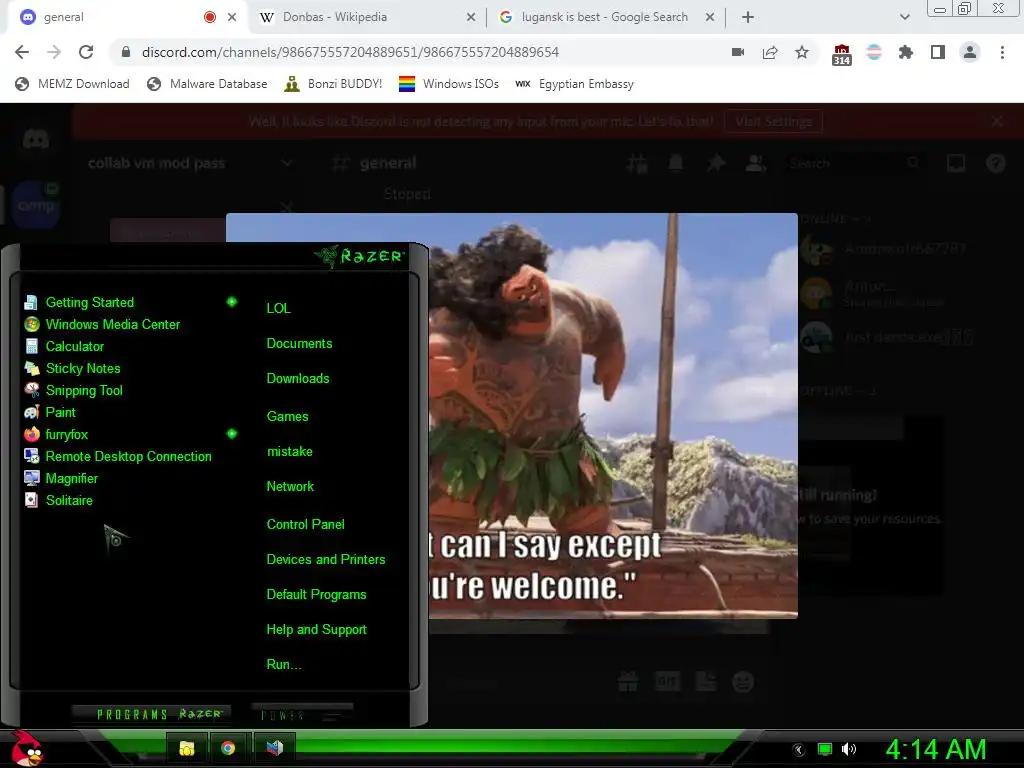Open Downloads in start menu

click(x=298, y=379)
